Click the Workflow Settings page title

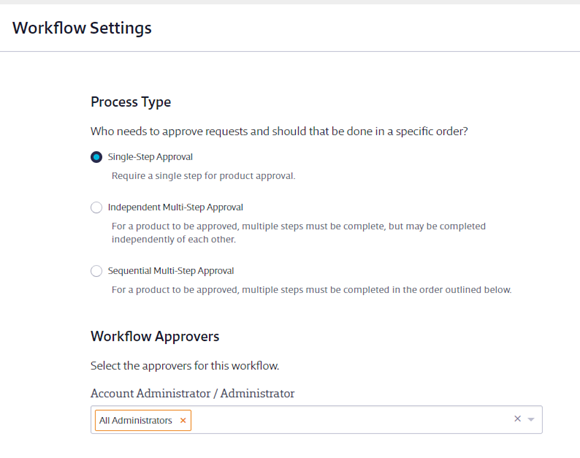tap(82, 28)
